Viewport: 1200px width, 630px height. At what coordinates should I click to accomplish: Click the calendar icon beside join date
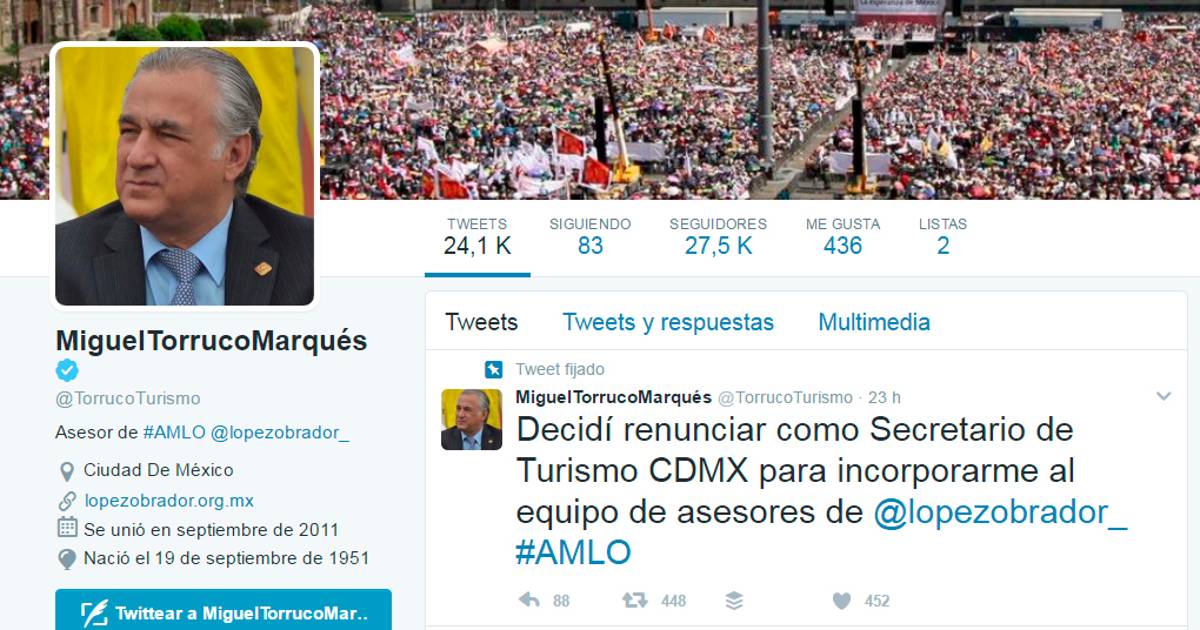tap(67, 528)
